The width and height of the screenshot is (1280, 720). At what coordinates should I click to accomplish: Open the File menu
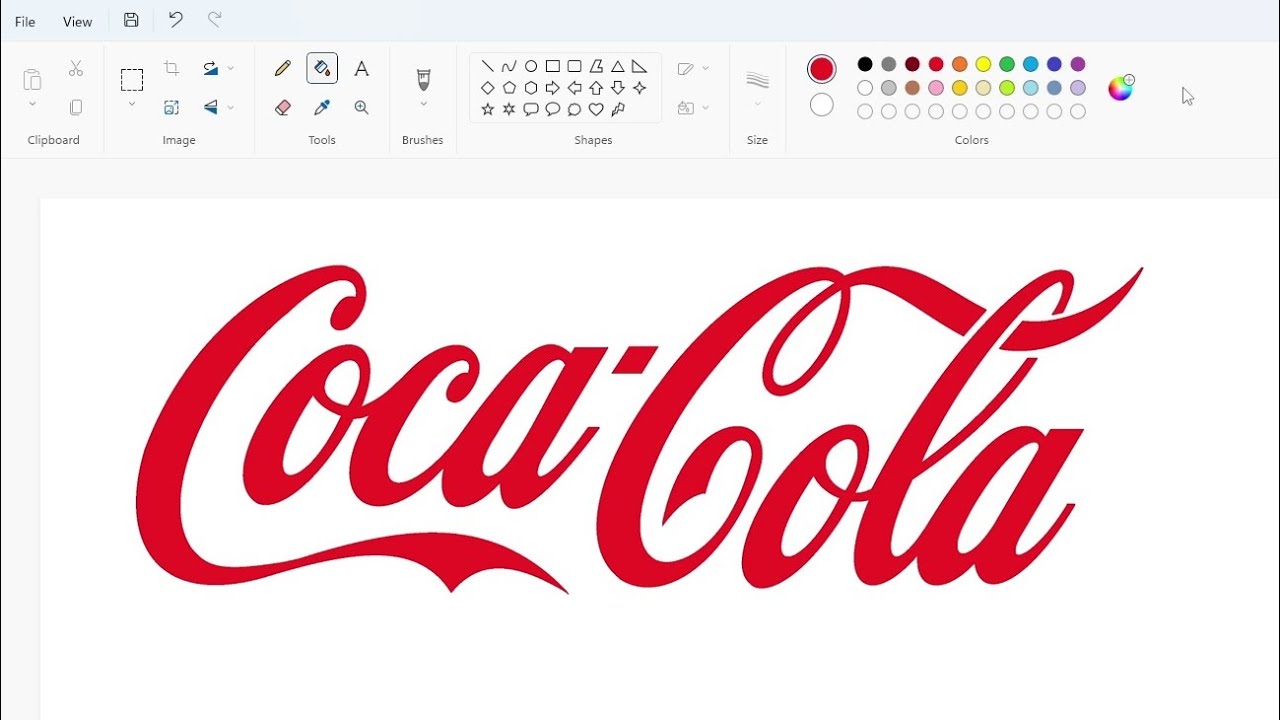(x=25, y=22)
